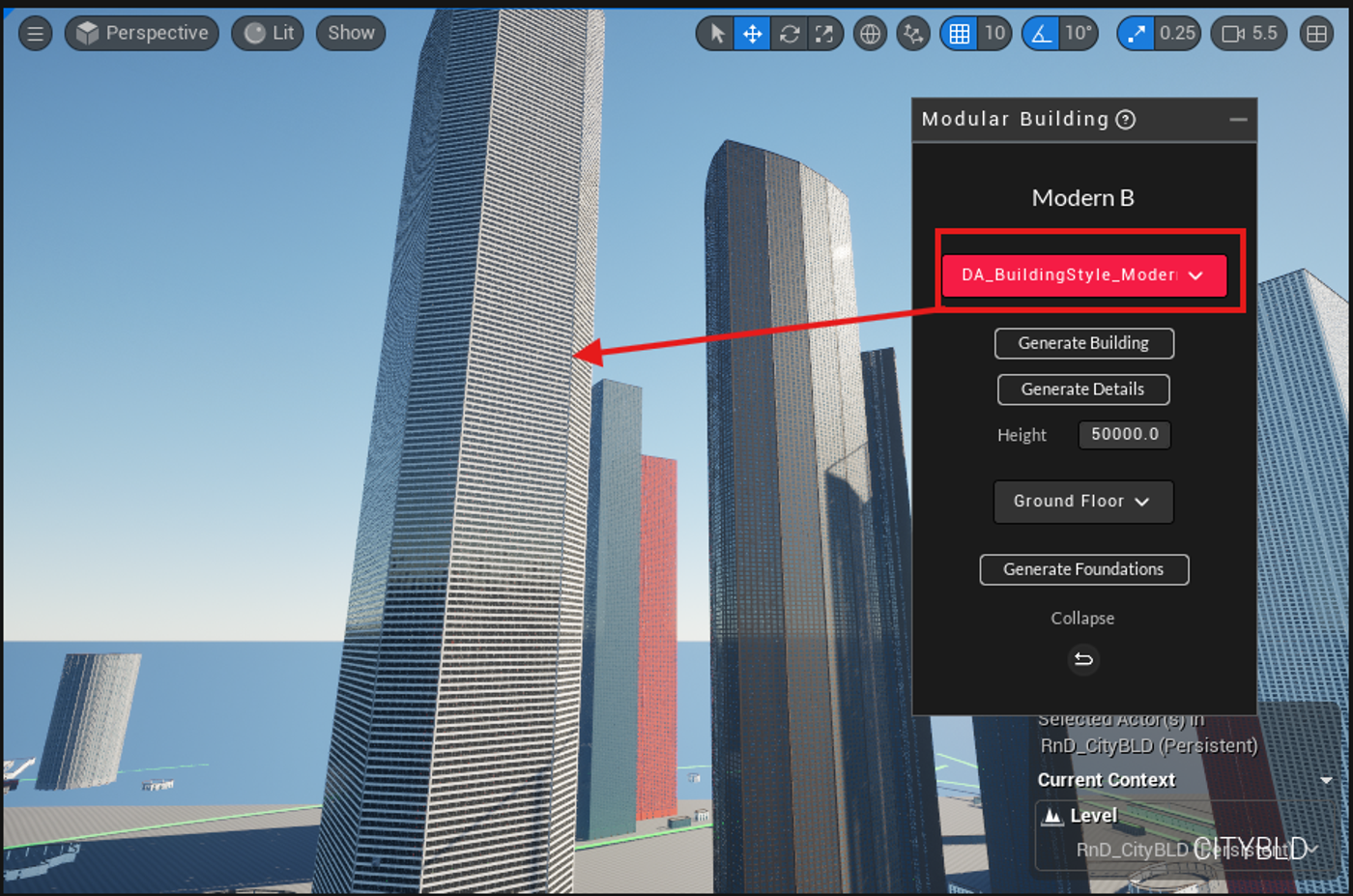Activate the Select mode cursor tool
Image resolution: width=1353 pixels, height=896 pixels.
(716, 34)
